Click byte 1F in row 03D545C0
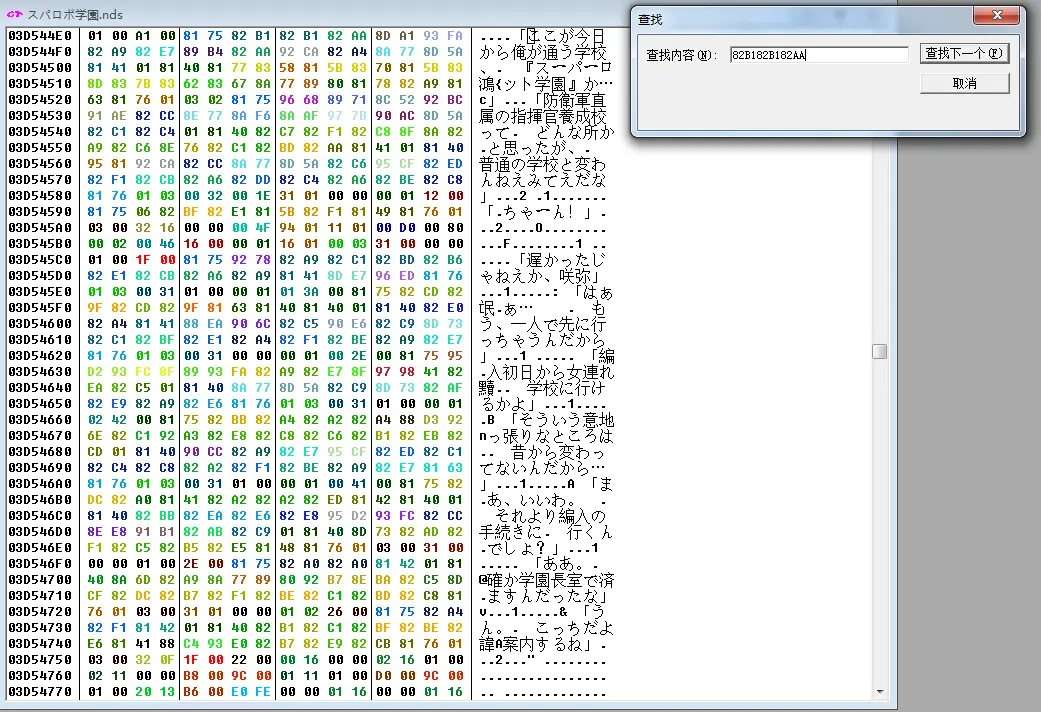1041x712 pixels. tap(142, 260)
